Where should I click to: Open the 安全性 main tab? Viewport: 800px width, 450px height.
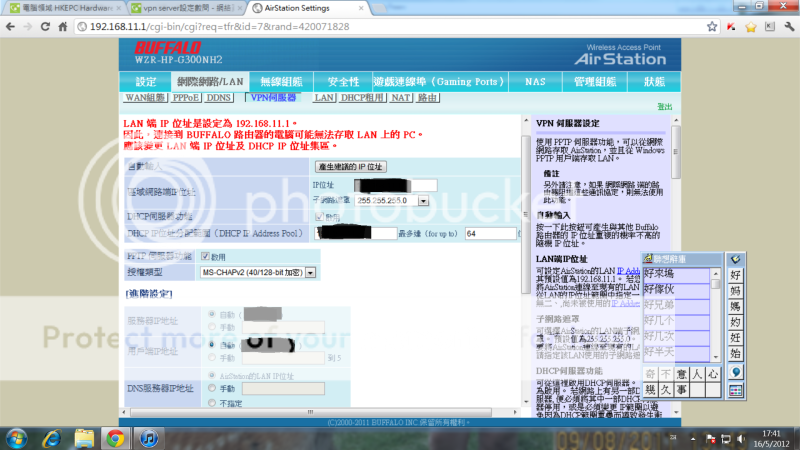pyautogui.click(x=343, y=82)
